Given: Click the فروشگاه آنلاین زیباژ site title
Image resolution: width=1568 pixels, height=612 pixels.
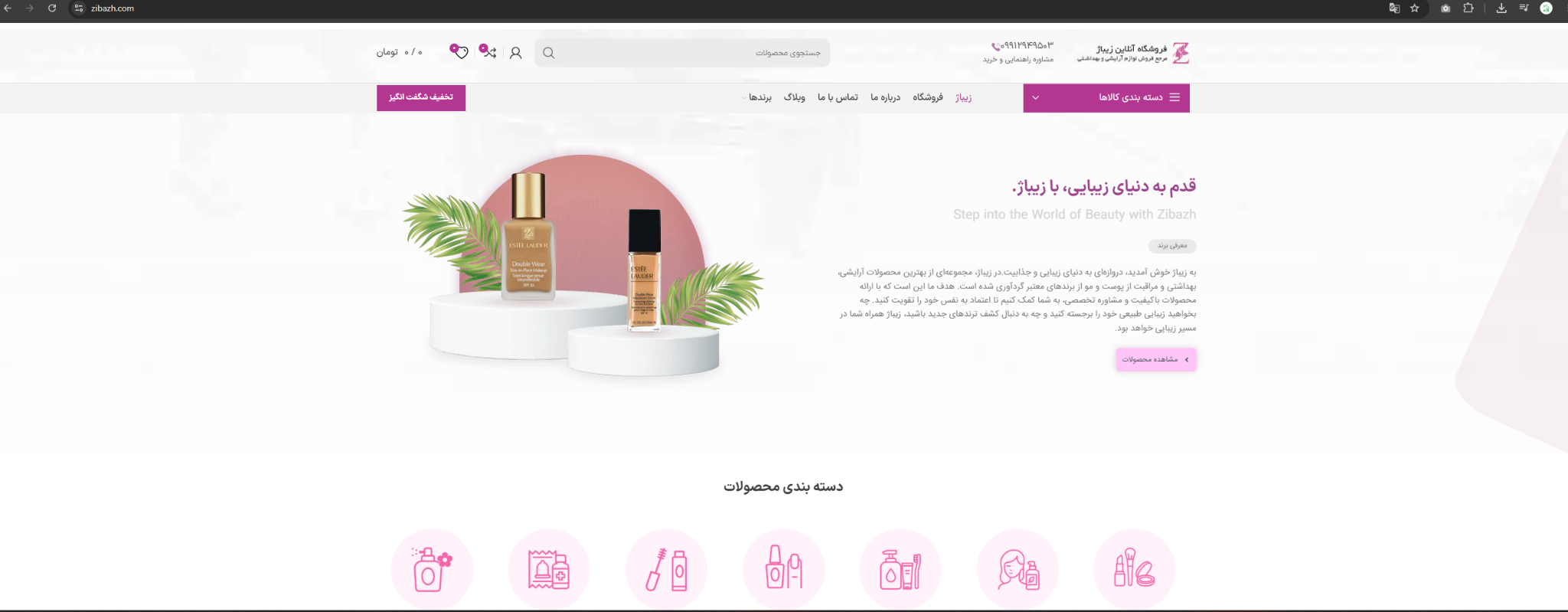Looking at the screenshot, I should coord(1132,48).
